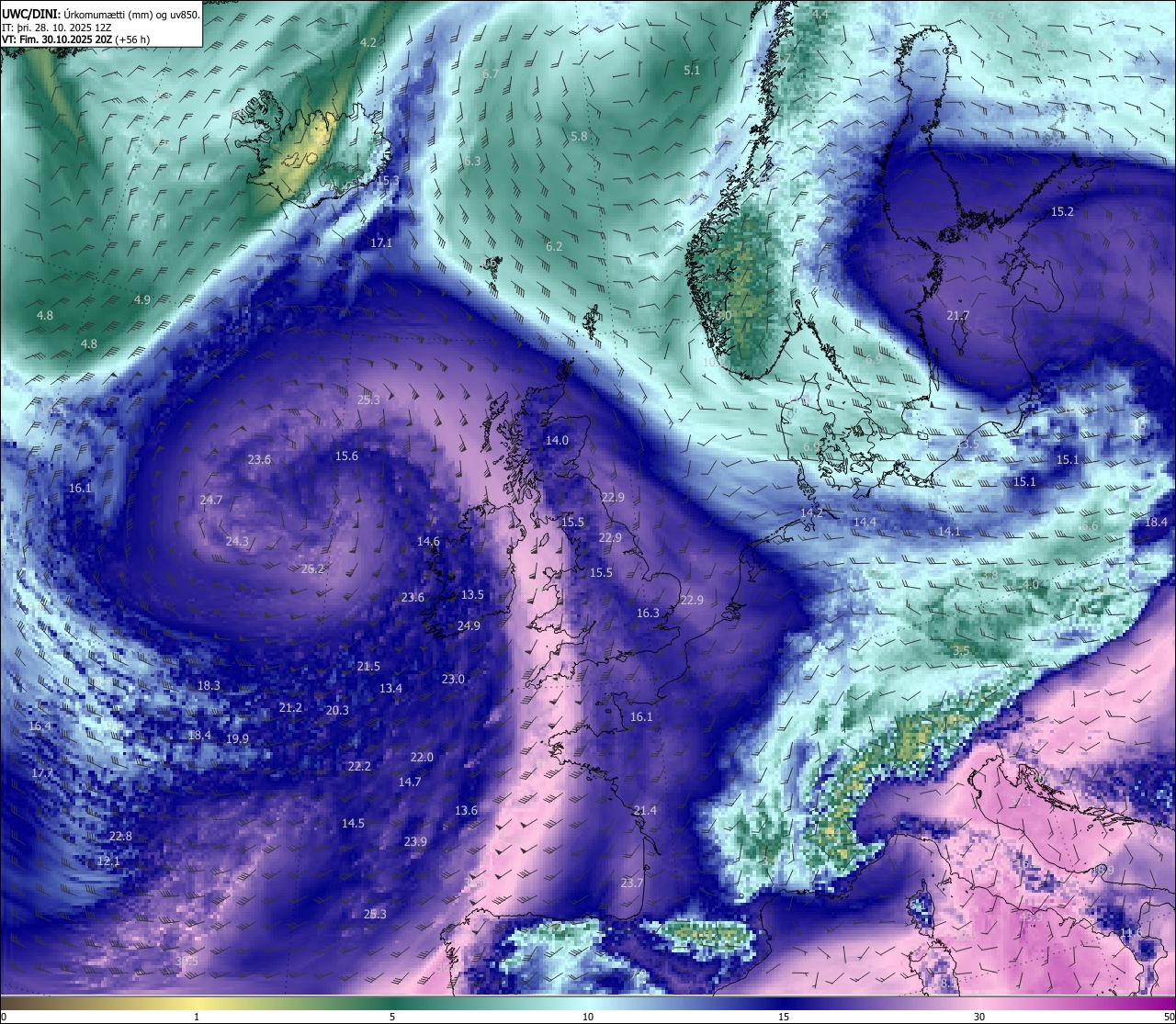Viewport: 1176px width, 1024px height.
Task: Click the 24.3 value near the low centre
Action: tap(237, 541)
